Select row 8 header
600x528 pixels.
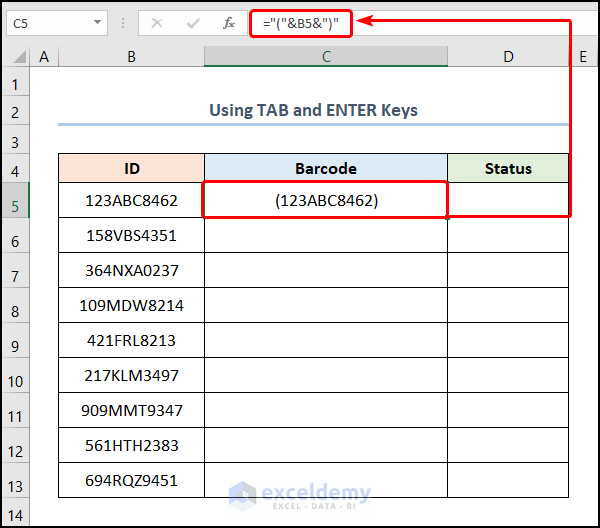click(x=15, y=305)
